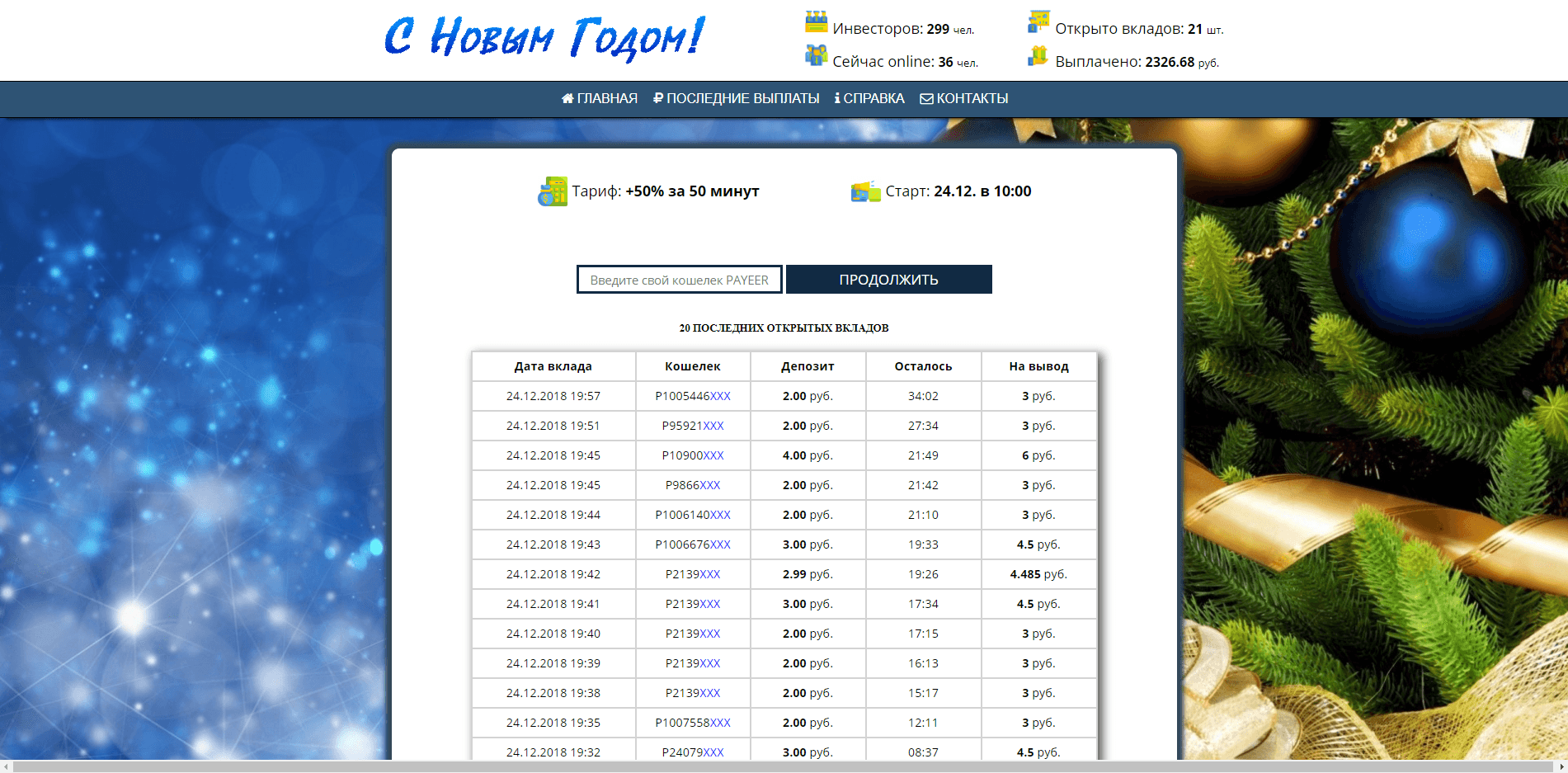
Task: Click the На вывод column header
Action: [x=1038, y=366]
